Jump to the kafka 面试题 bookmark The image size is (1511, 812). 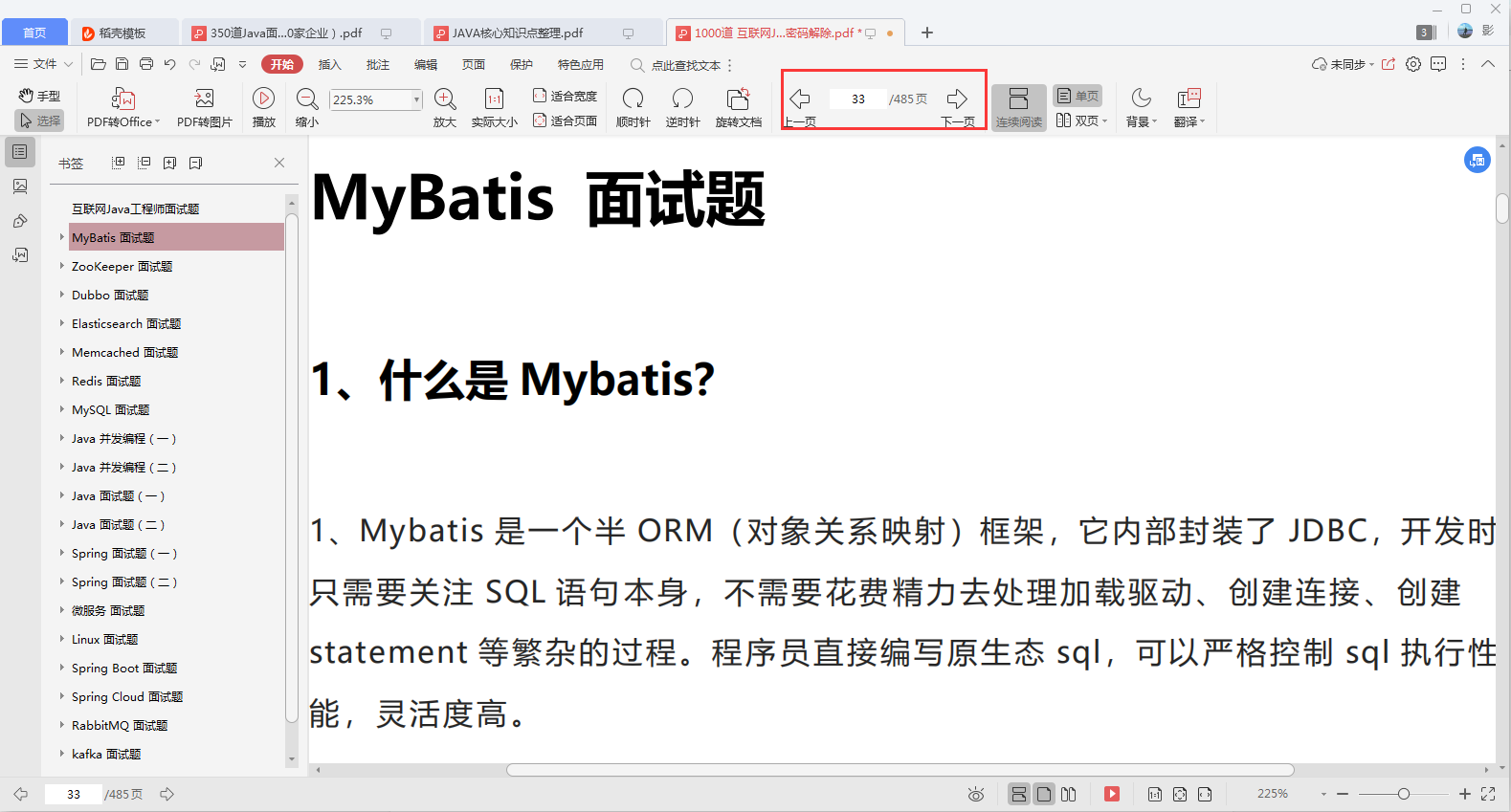tap(106, 754)
